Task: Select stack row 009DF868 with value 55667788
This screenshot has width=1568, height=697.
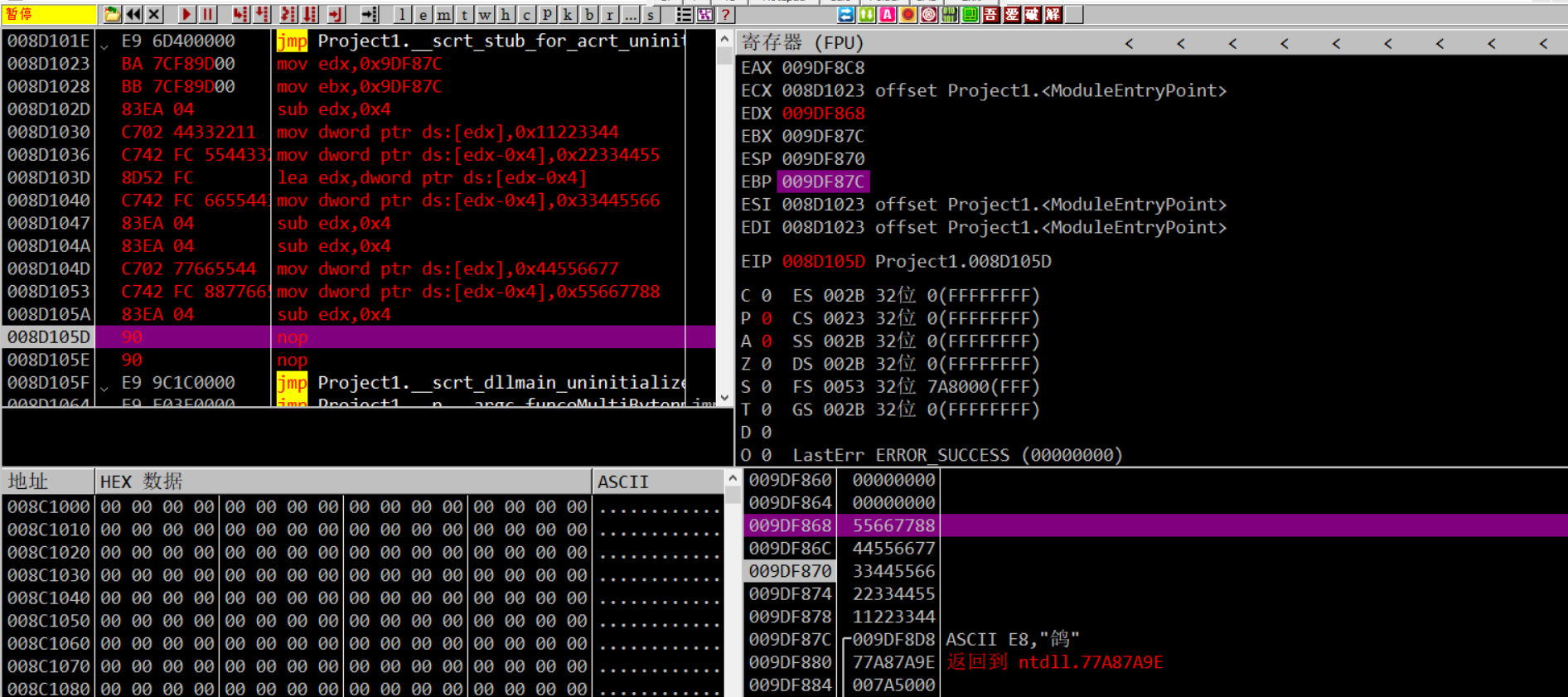Action: coord(1155,525)
